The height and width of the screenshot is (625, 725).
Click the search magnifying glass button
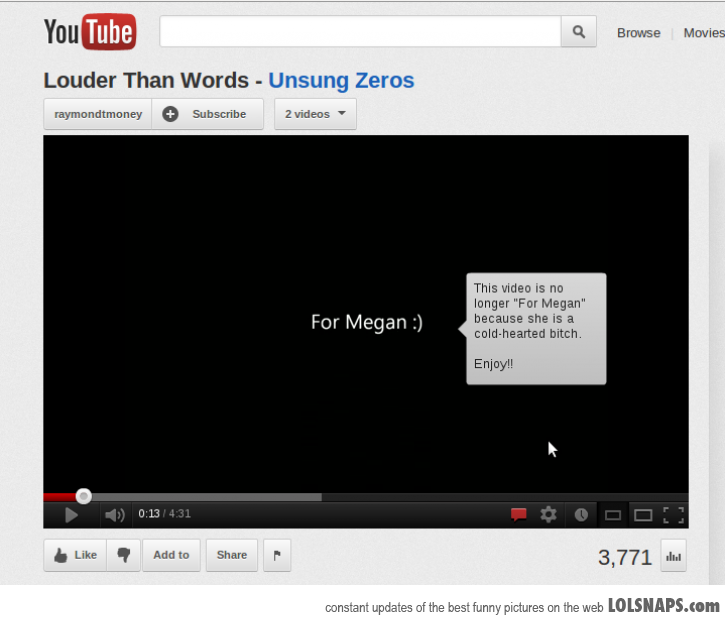[x=578, y=32]
